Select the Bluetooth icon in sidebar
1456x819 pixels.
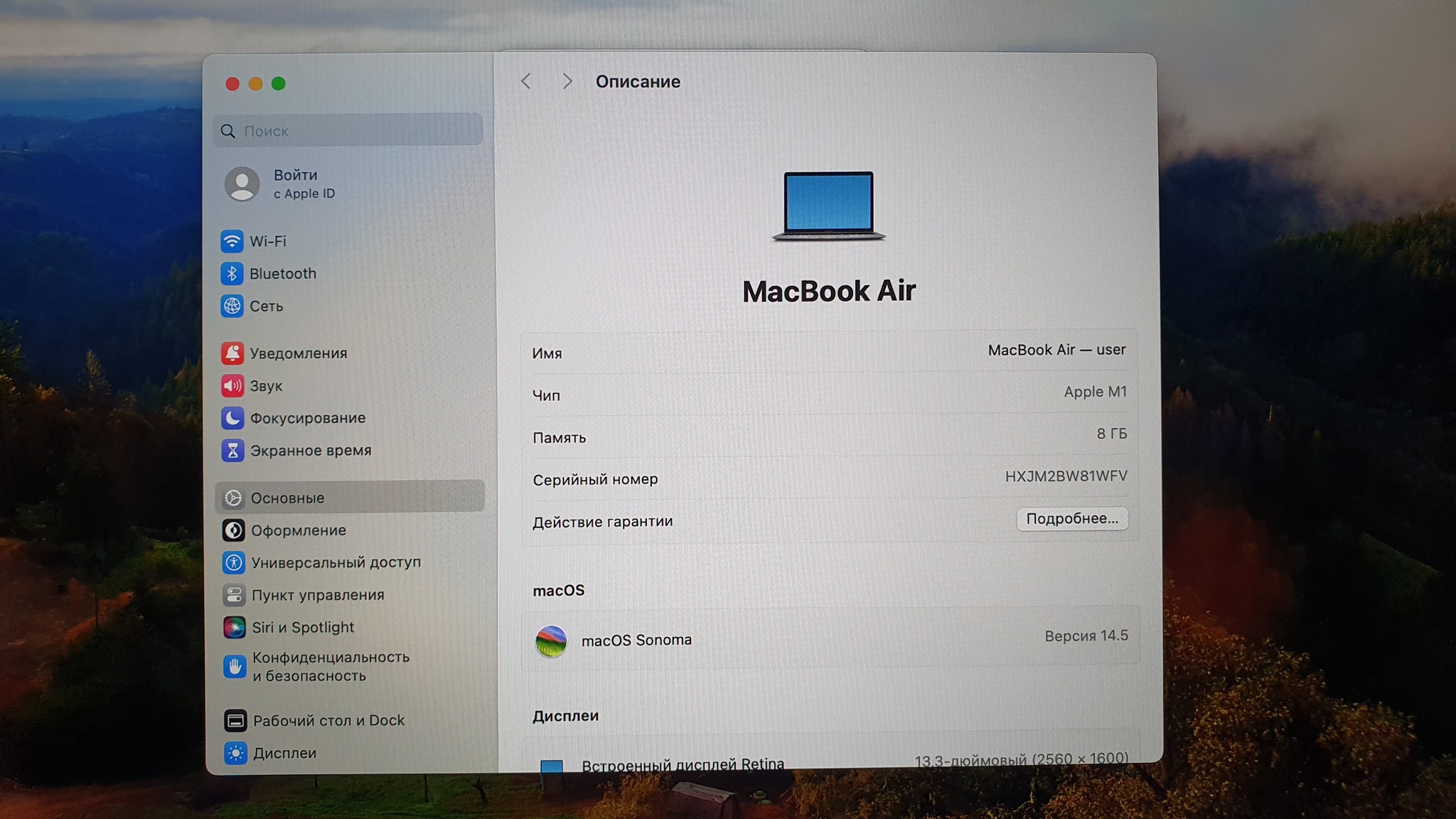pyautogui.click(x=232, y=274)
